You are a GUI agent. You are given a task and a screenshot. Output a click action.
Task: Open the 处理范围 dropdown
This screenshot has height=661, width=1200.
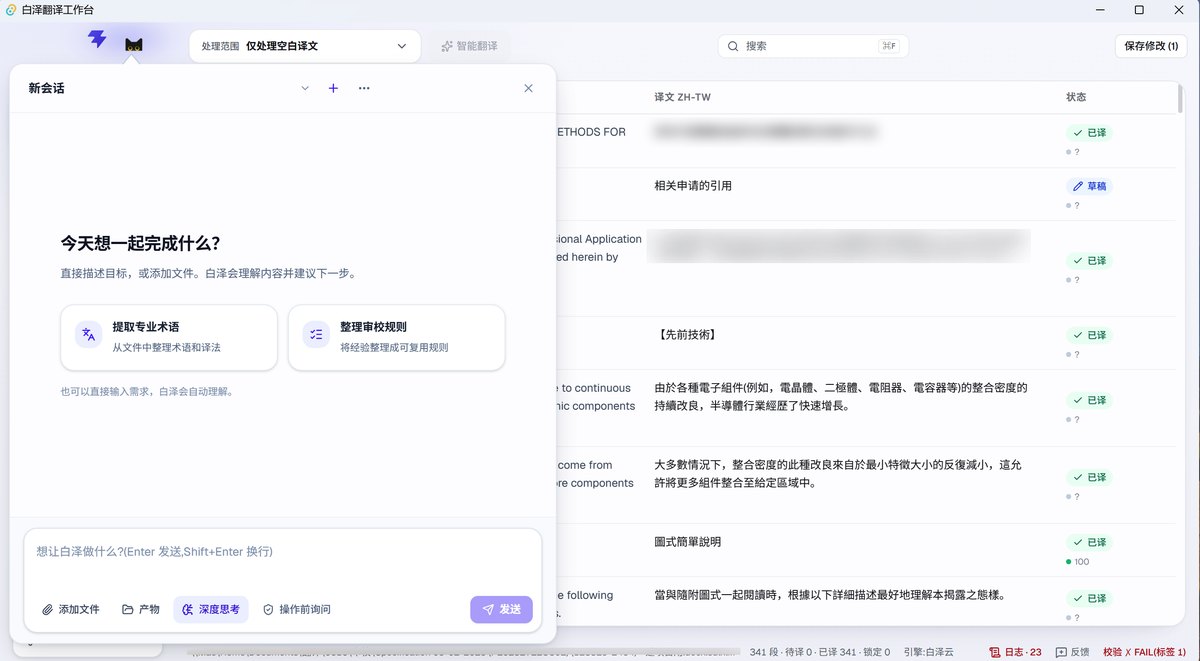[305, 46]
